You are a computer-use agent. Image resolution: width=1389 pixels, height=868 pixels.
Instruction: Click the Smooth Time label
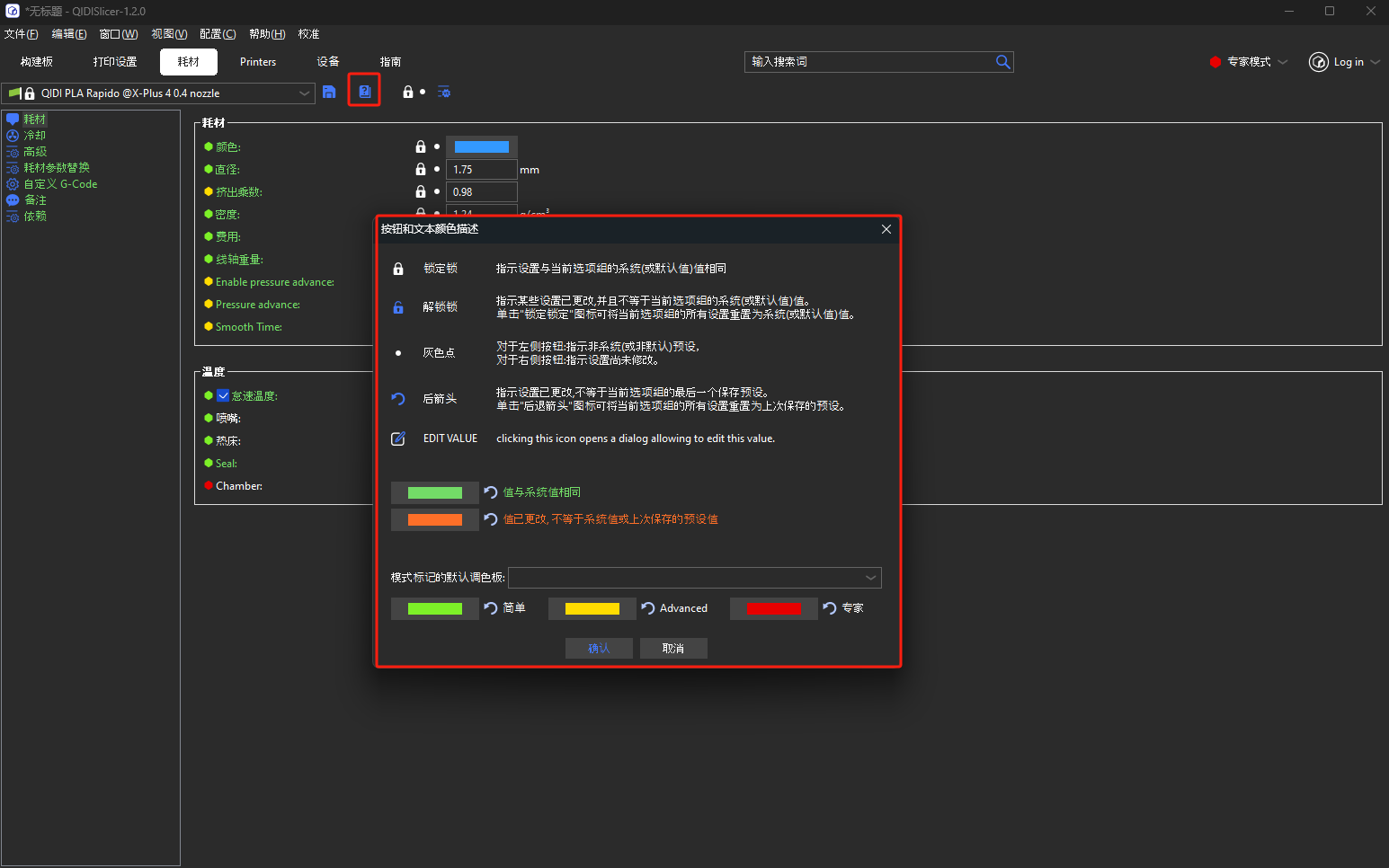point(249,327)
